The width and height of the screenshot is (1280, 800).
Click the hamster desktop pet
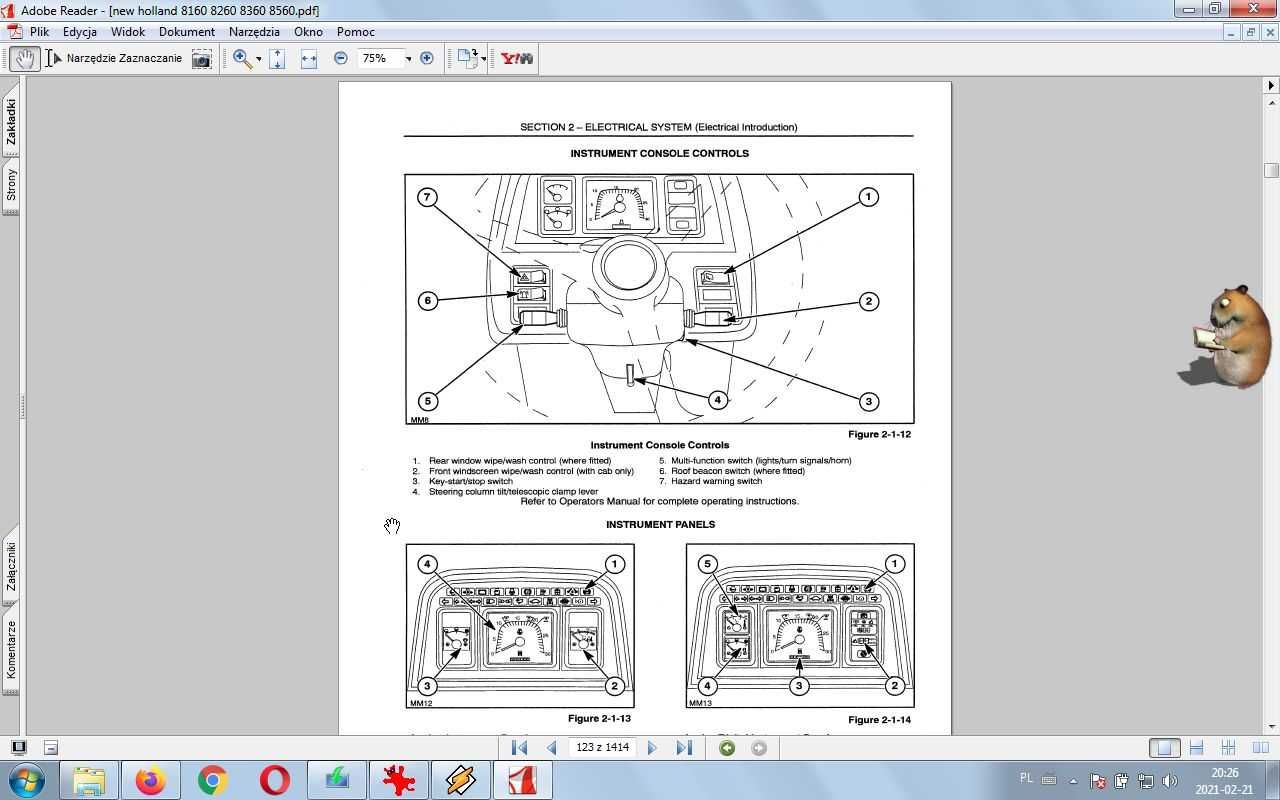[1228, 337]
